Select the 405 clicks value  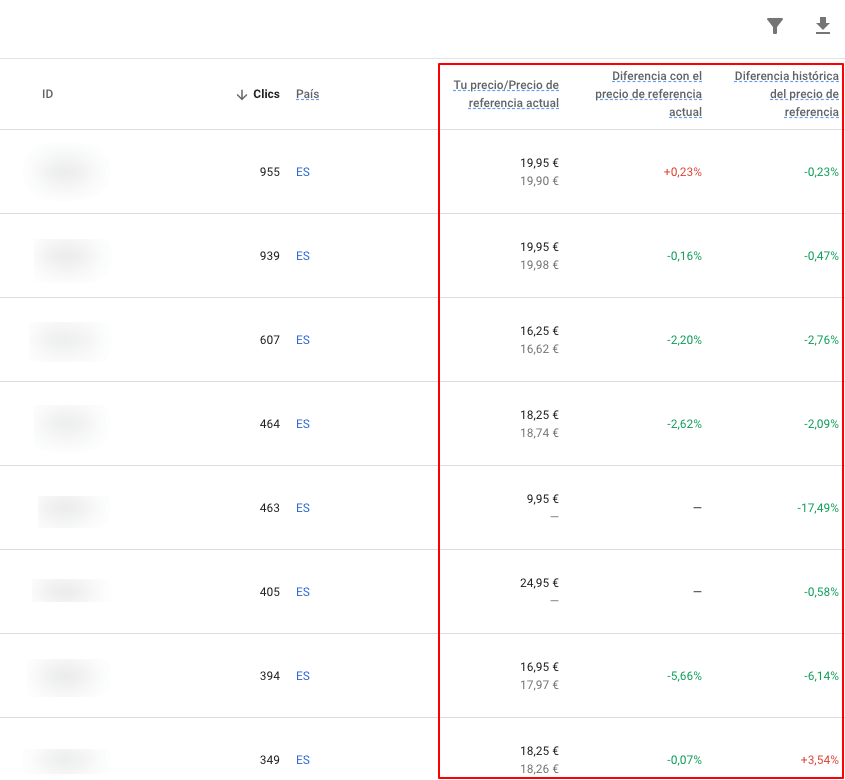[269, 592]
